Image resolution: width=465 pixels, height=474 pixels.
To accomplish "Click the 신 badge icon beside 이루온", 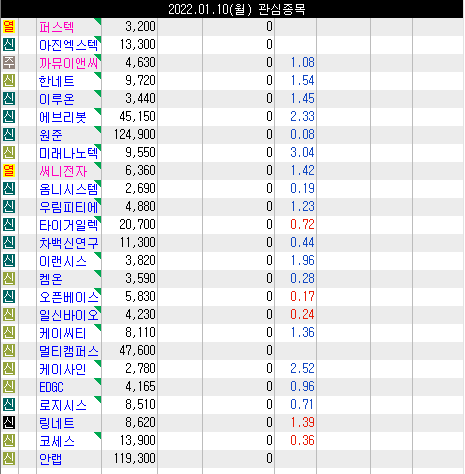I will [9, 99].
